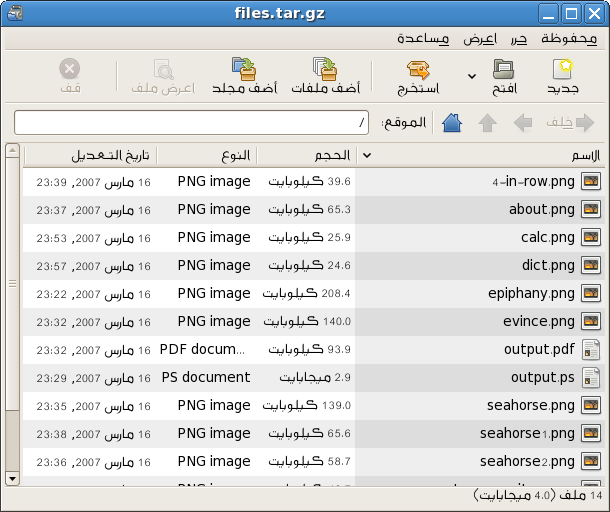The width and height of the screenshot is (610, 512).
Task: Click the Location (الموقع) path field
Action: (190, 123)
